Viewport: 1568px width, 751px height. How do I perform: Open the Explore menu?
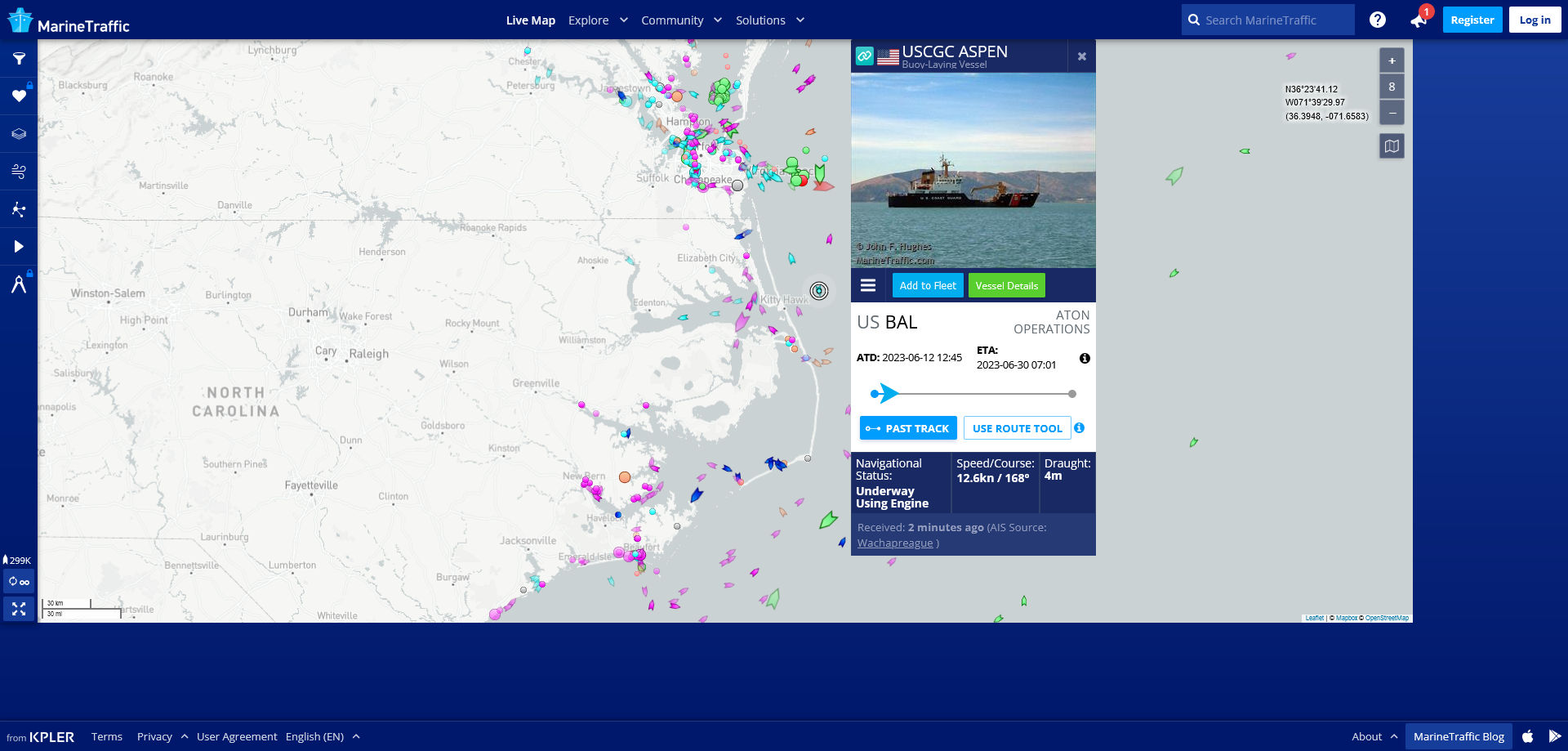coord(588,20)
